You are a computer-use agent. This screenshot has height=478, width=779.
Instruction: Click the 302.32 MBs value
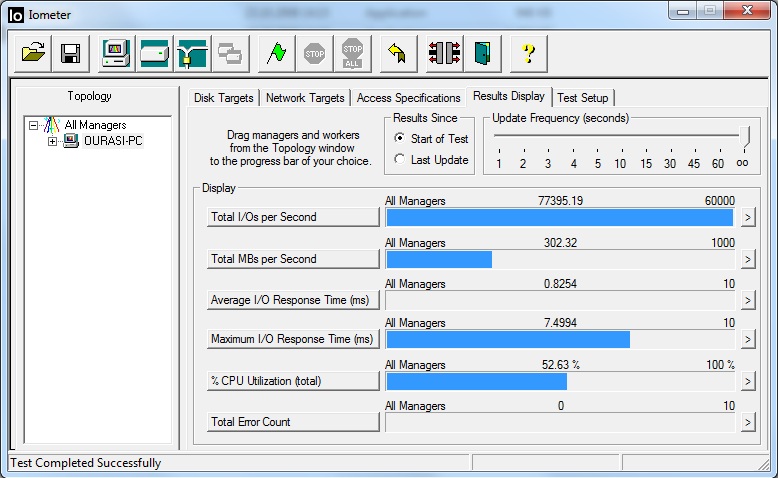560,242
